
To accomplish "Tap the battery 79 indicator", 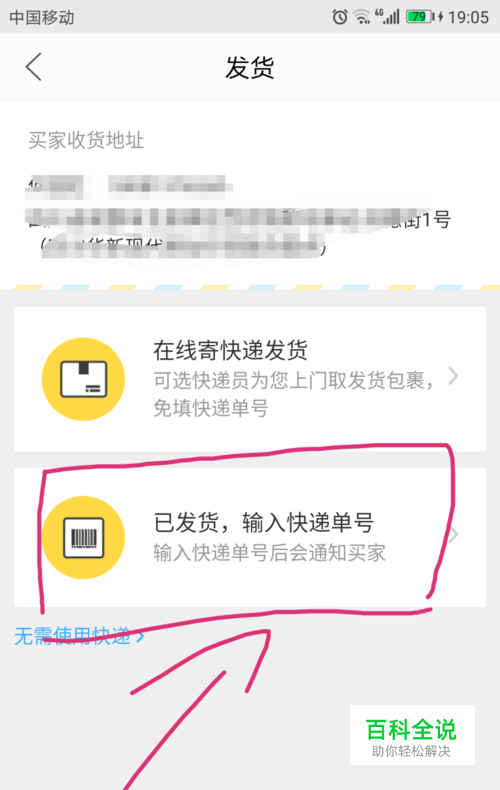I will [x=420, y=17].
